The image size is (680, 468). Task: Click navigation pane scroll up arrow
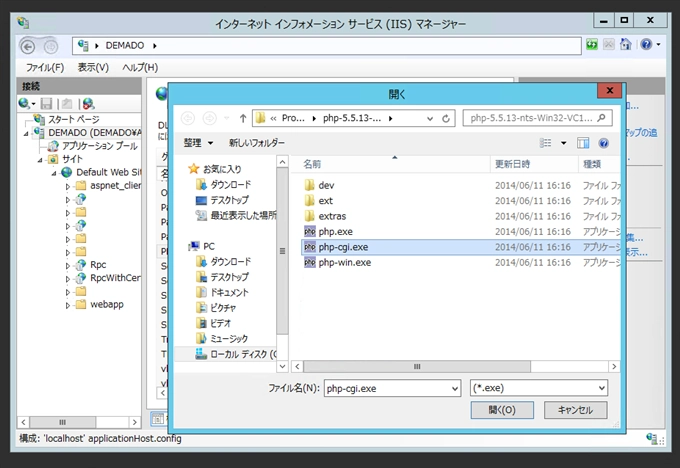(282, 162)
